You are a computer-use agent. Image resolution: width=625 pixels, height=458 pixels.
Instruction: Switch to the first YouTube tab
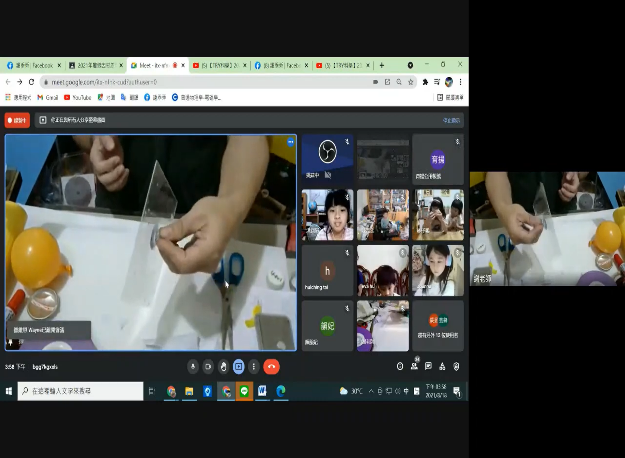219,65
